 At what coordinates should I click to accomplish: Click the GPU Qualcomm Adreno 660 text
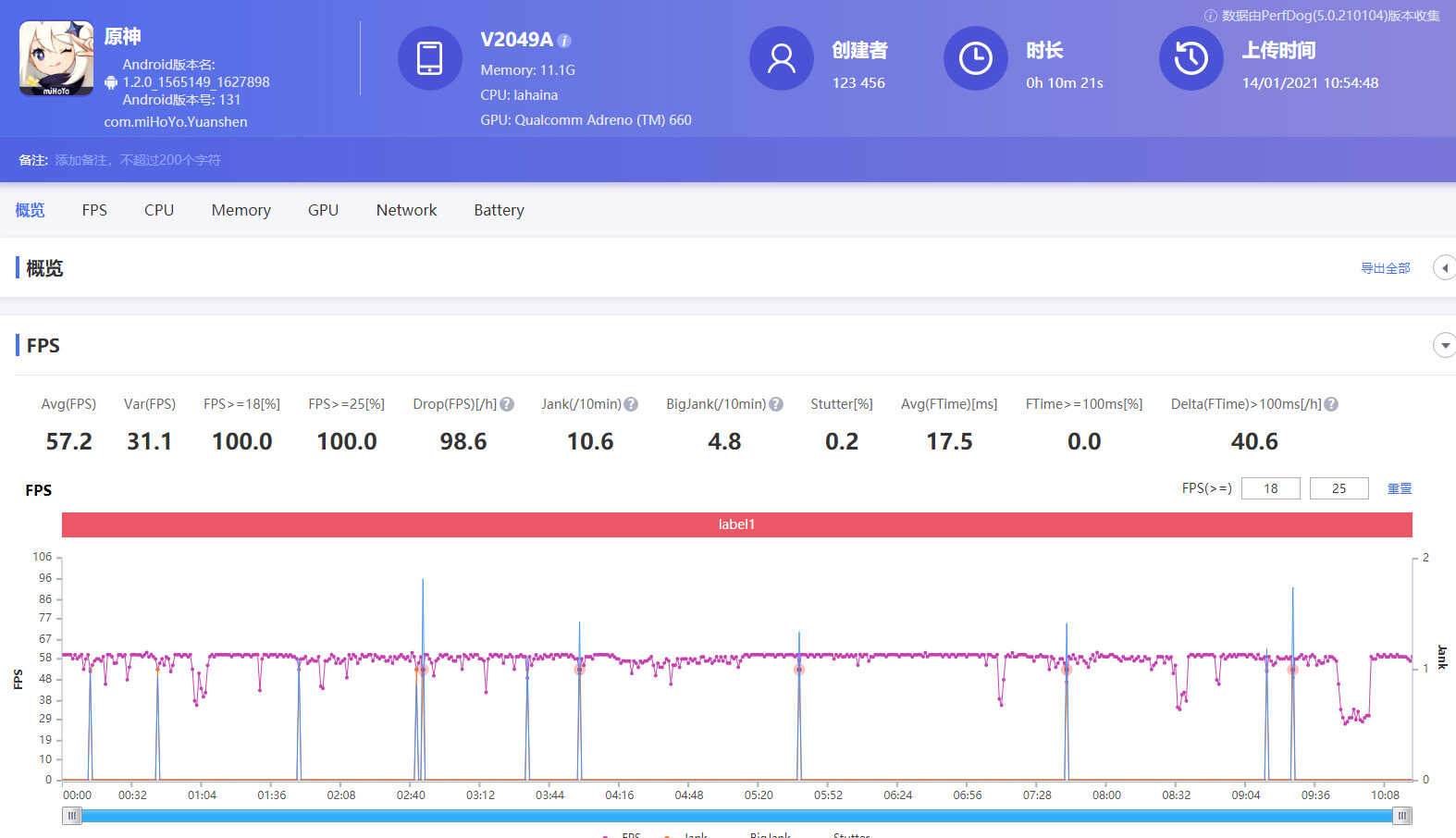click(x=586, y=120)
